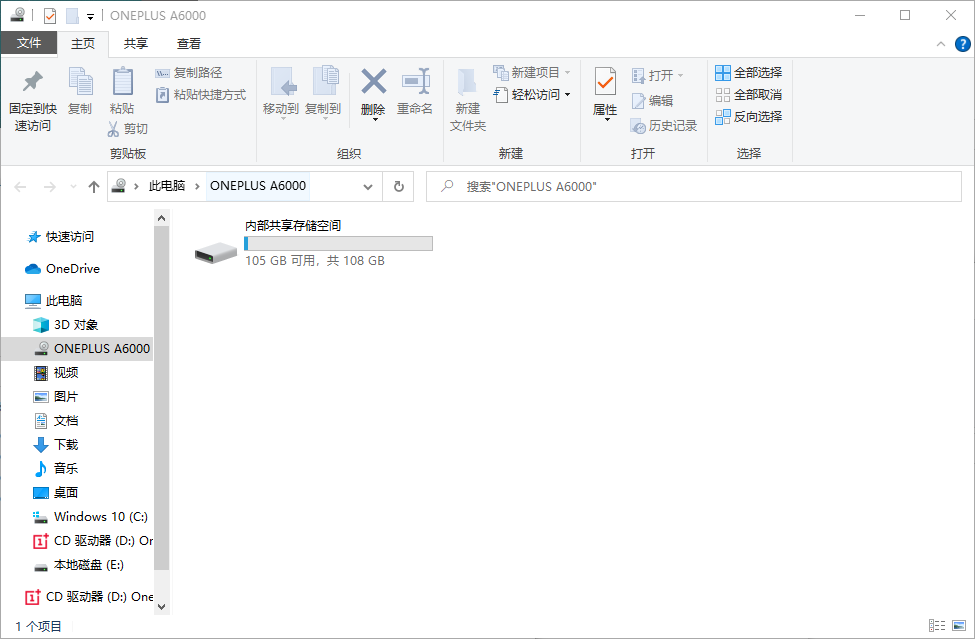Click the Forward navigation arrow
Screen dimensions: 975x639
(x=50, y=186)
